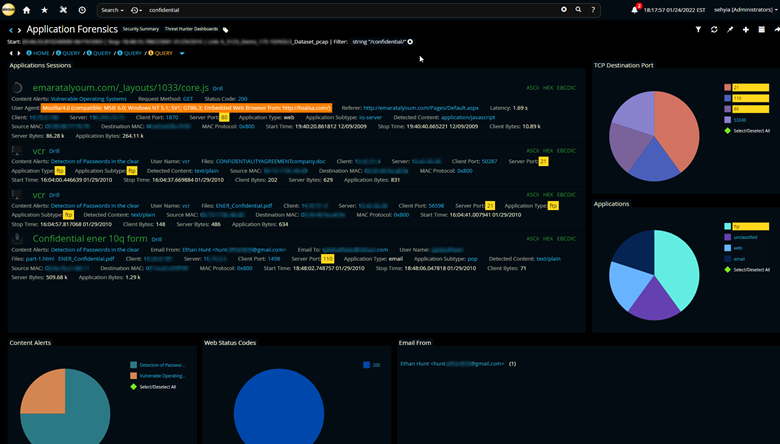Go forward with the right chevron beside title
The width and height of the screenshot is (780, 444).
[x=19, y=30]
